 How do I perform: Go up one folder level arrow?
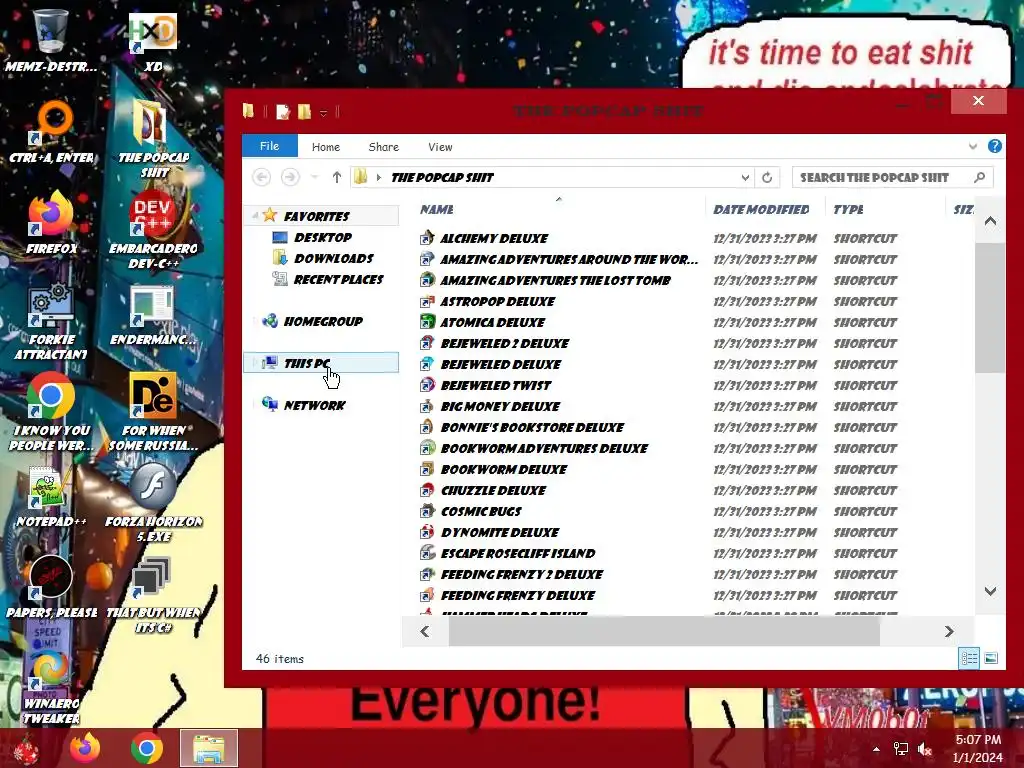pyautogui.click(x=336, y=177)
